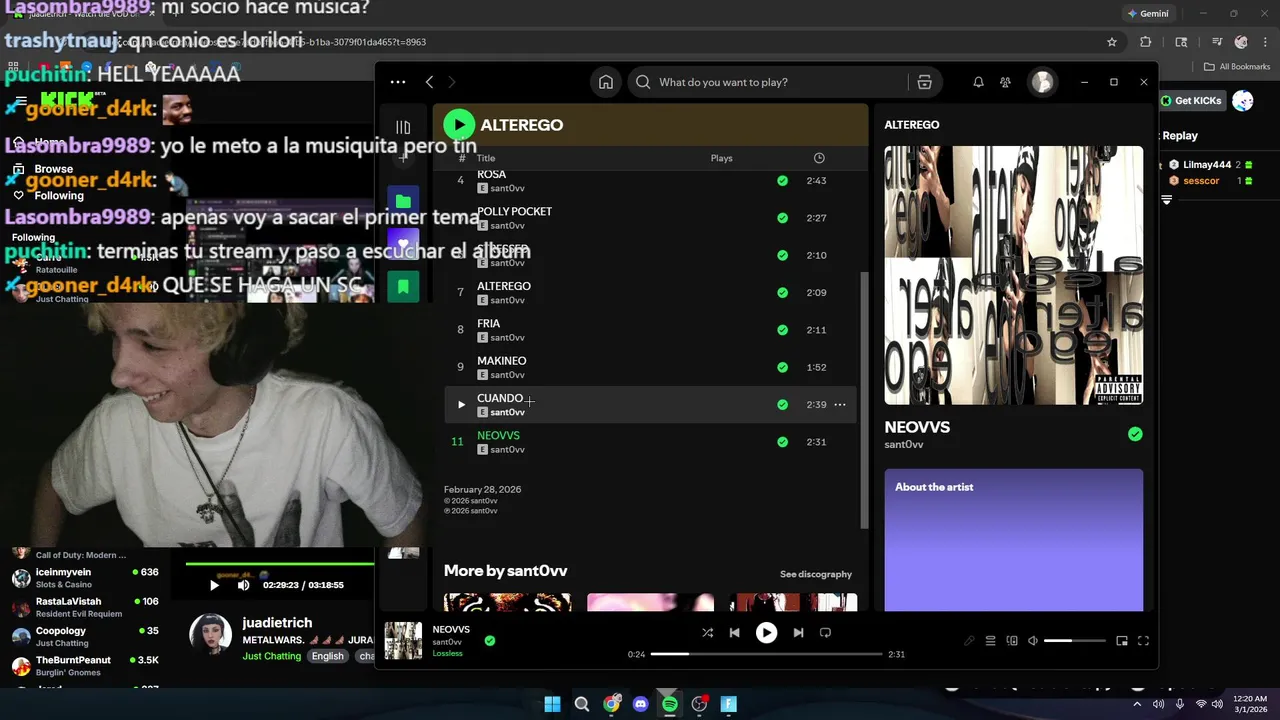Viewport: 1280px width, 720px height.
Task: Click See discography link
Action: [816, 574]
